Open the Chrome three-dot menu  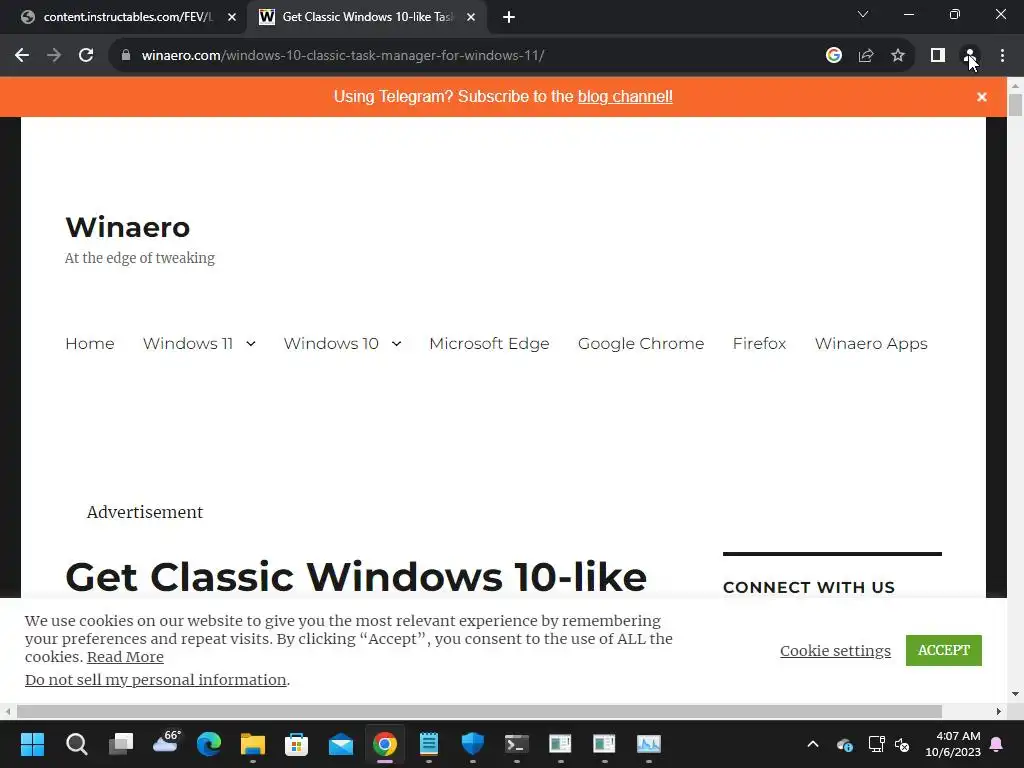point(1002,56)
